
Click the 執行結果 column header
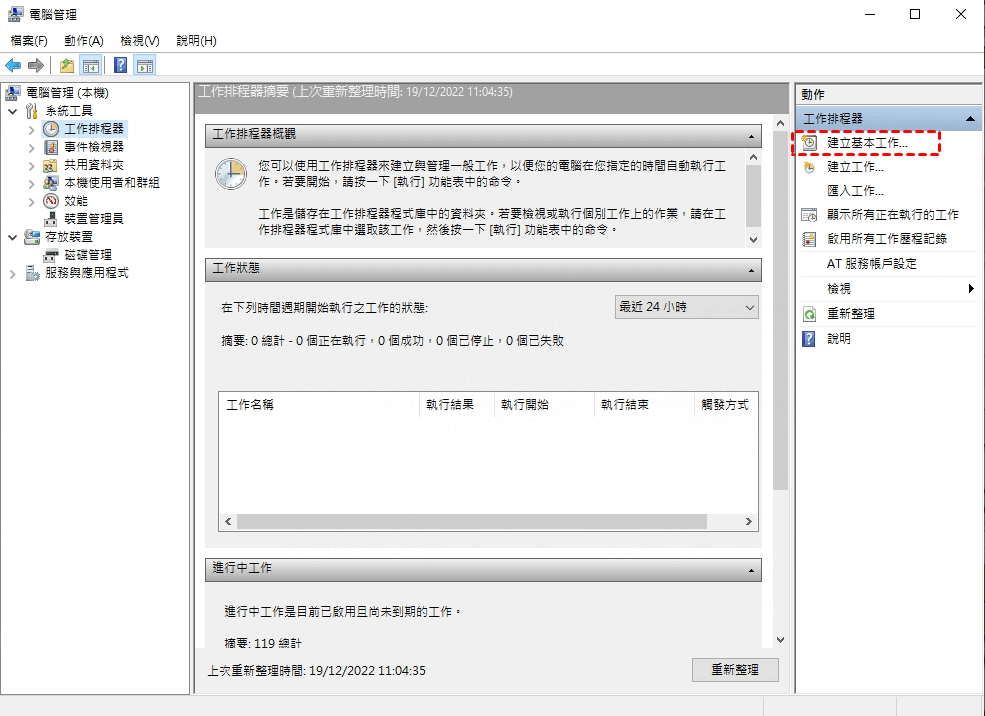(x=457, y=405)
